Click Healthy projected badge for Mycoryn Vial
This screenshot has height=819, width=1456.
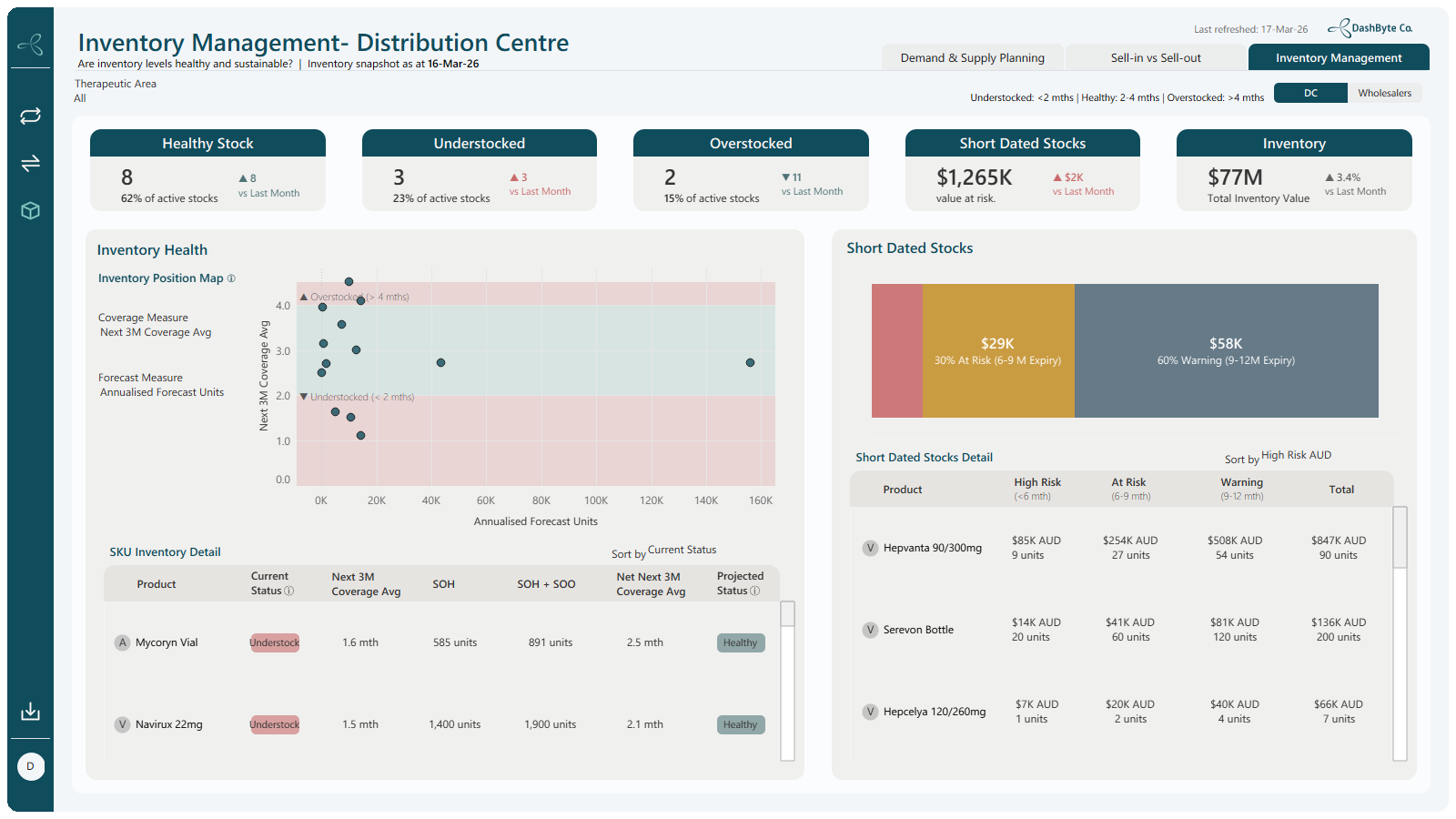tap(741, 642)
